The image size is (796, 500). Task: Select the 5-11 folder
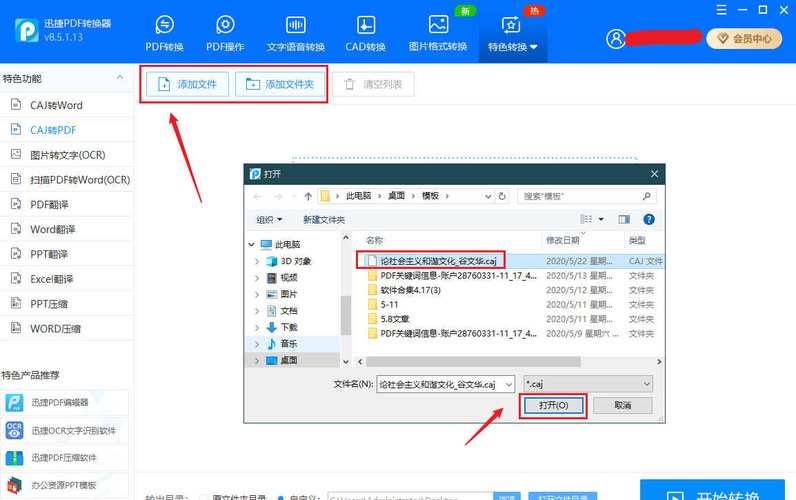tap(389, 305)
